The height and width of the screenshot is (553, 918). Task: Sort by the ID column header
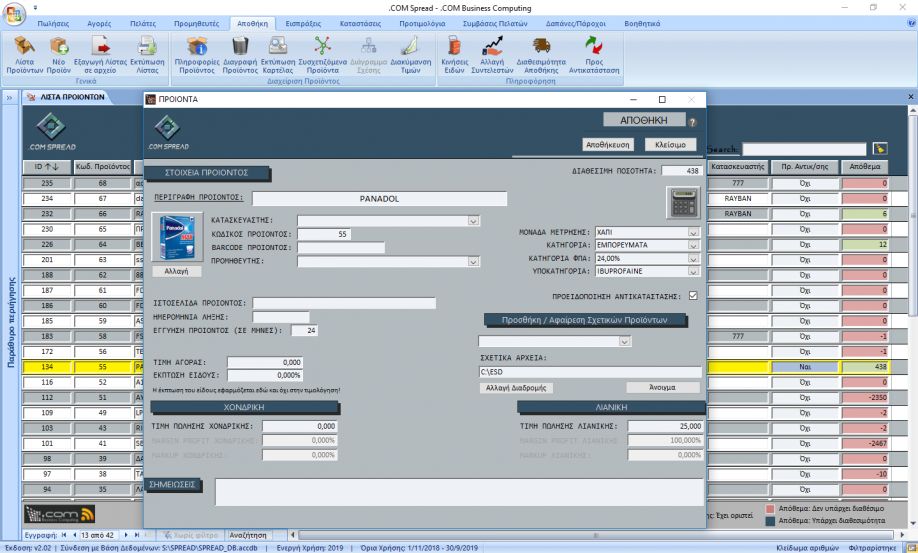point(47,167)
